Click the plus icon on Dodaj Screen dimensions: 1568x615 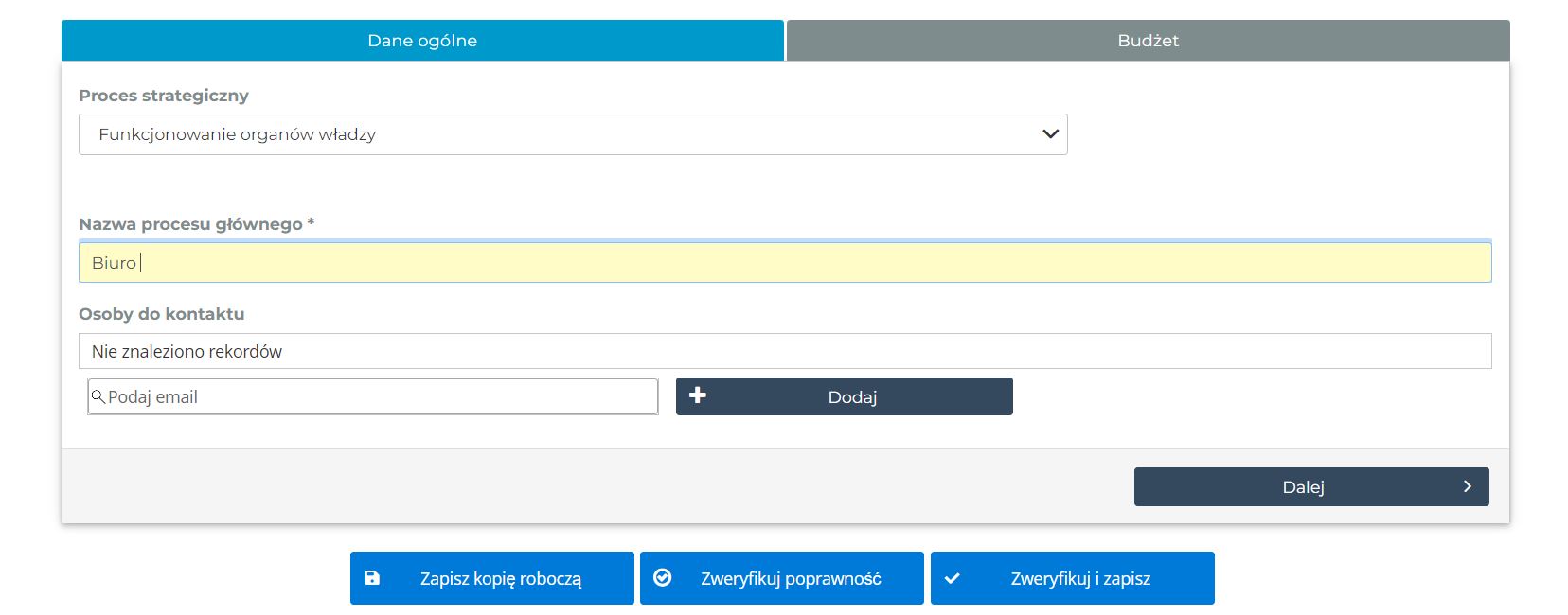pos(698,395)
